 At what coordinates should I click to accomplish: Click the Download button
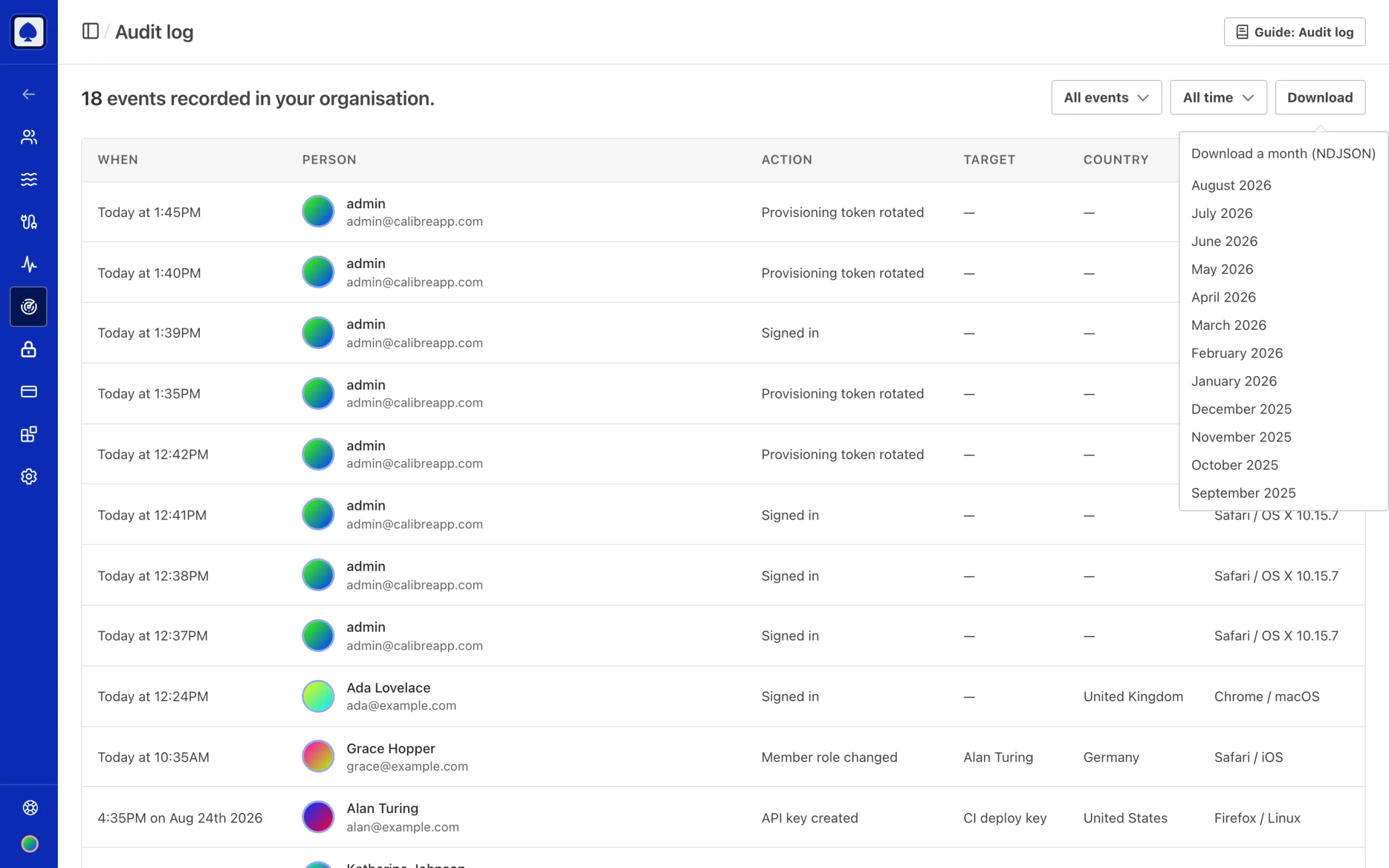tap(1320, 97)
